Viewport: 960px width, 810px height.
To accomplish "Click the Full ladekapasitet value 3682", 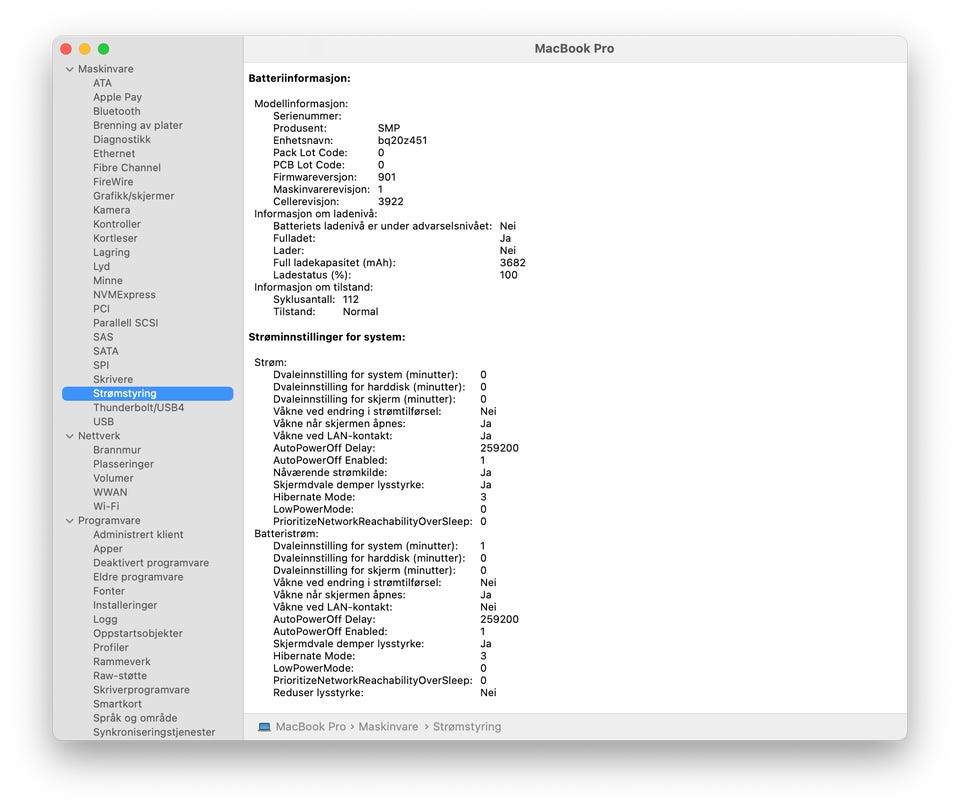I will [x=512, y=263].
